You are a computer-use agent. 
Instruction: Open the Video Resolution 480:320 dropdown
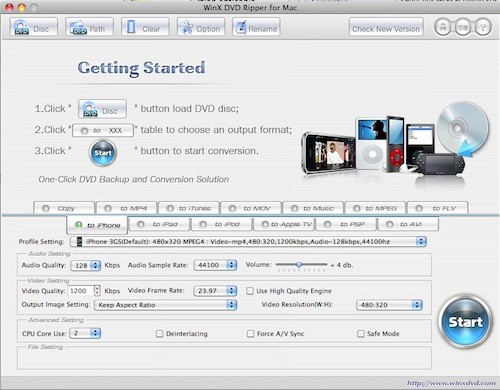pyautogui.click(x=389, y=305)
